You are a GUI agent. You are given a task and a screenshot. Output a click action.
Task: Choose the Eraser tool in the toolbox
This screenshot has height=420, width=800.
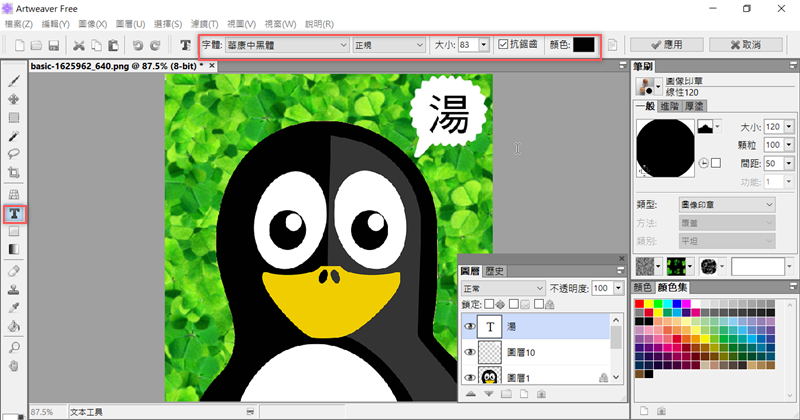coord(14,270)
